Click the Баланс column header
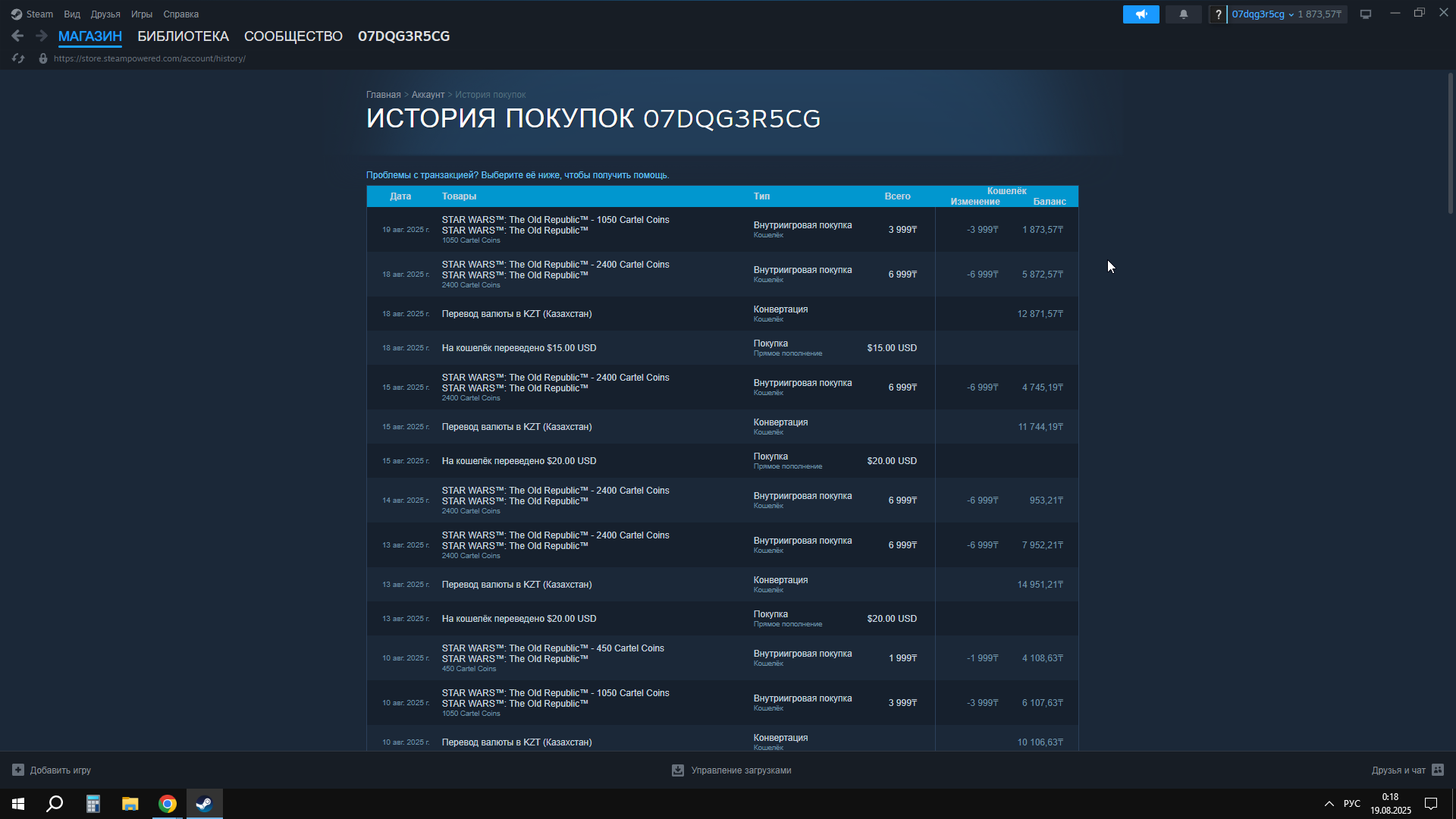 (x=1050, y=202)
